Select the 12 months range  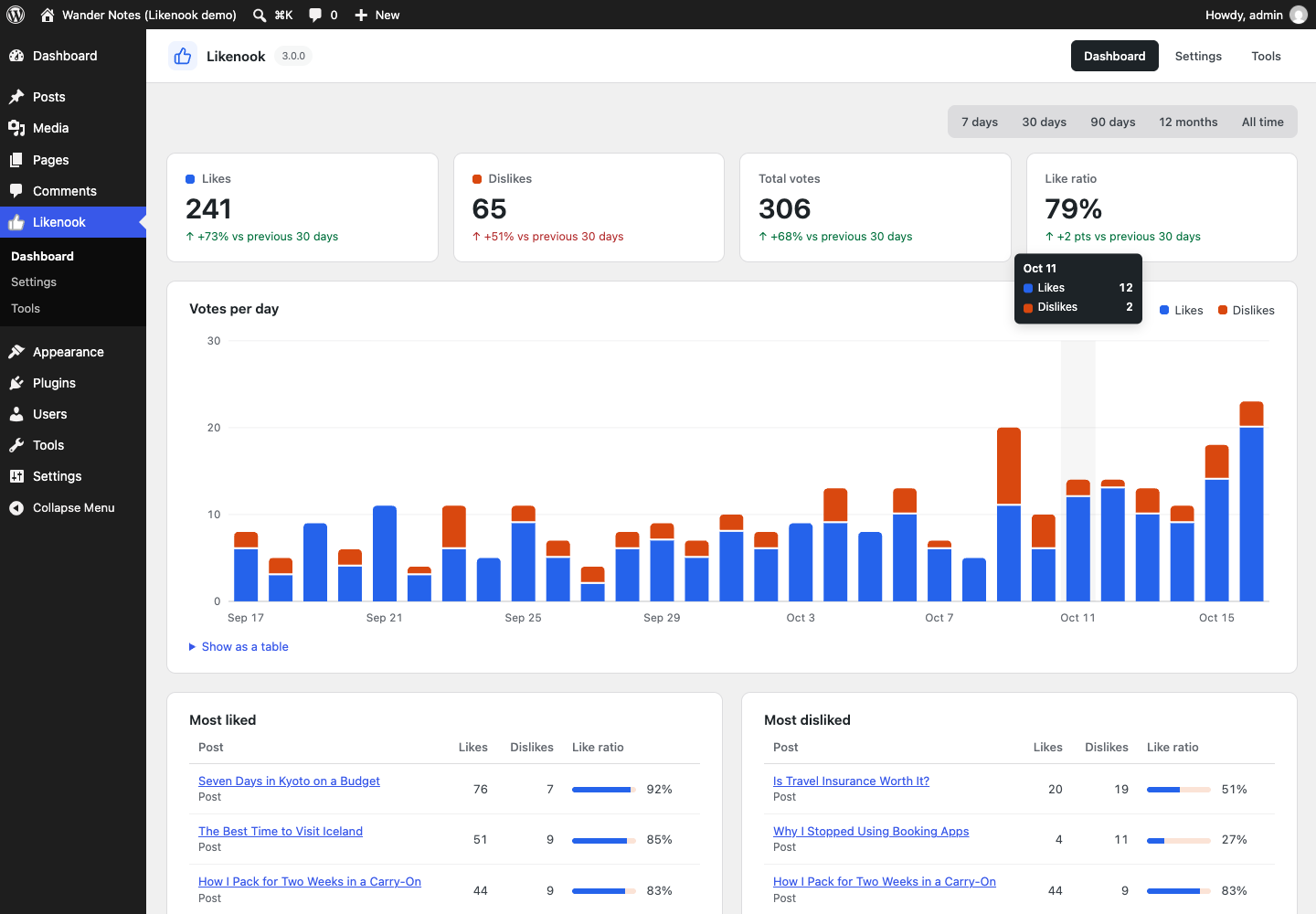1188,122
